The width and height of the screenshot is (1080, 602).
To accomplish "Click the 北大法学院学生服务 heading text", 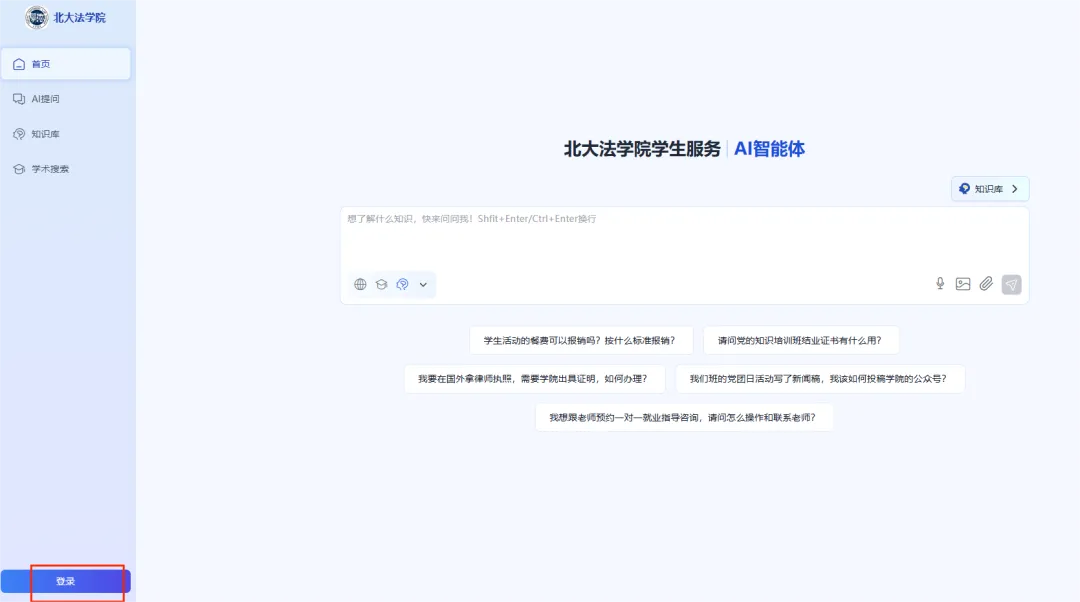I will click(x=642, y=149).
